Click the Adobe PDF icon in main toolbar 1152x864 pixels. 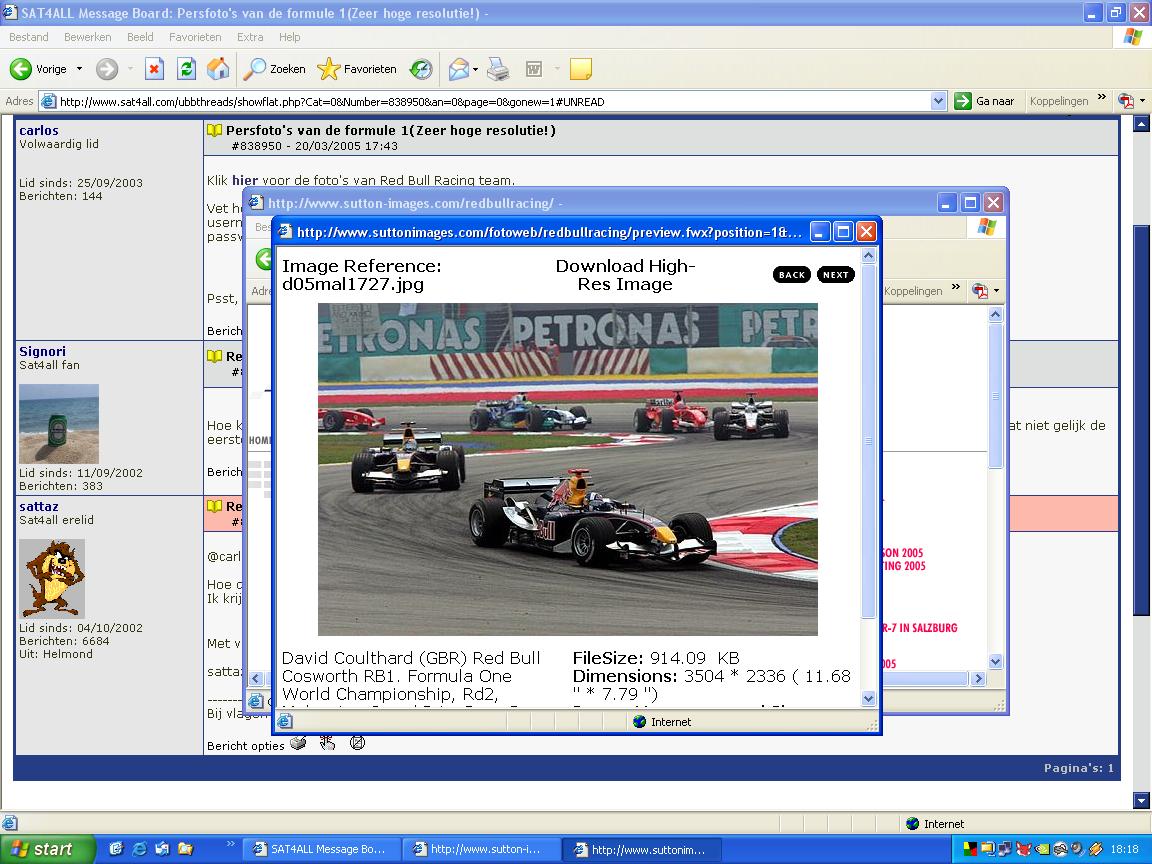pyautogui.click(x=1126, y=101)
